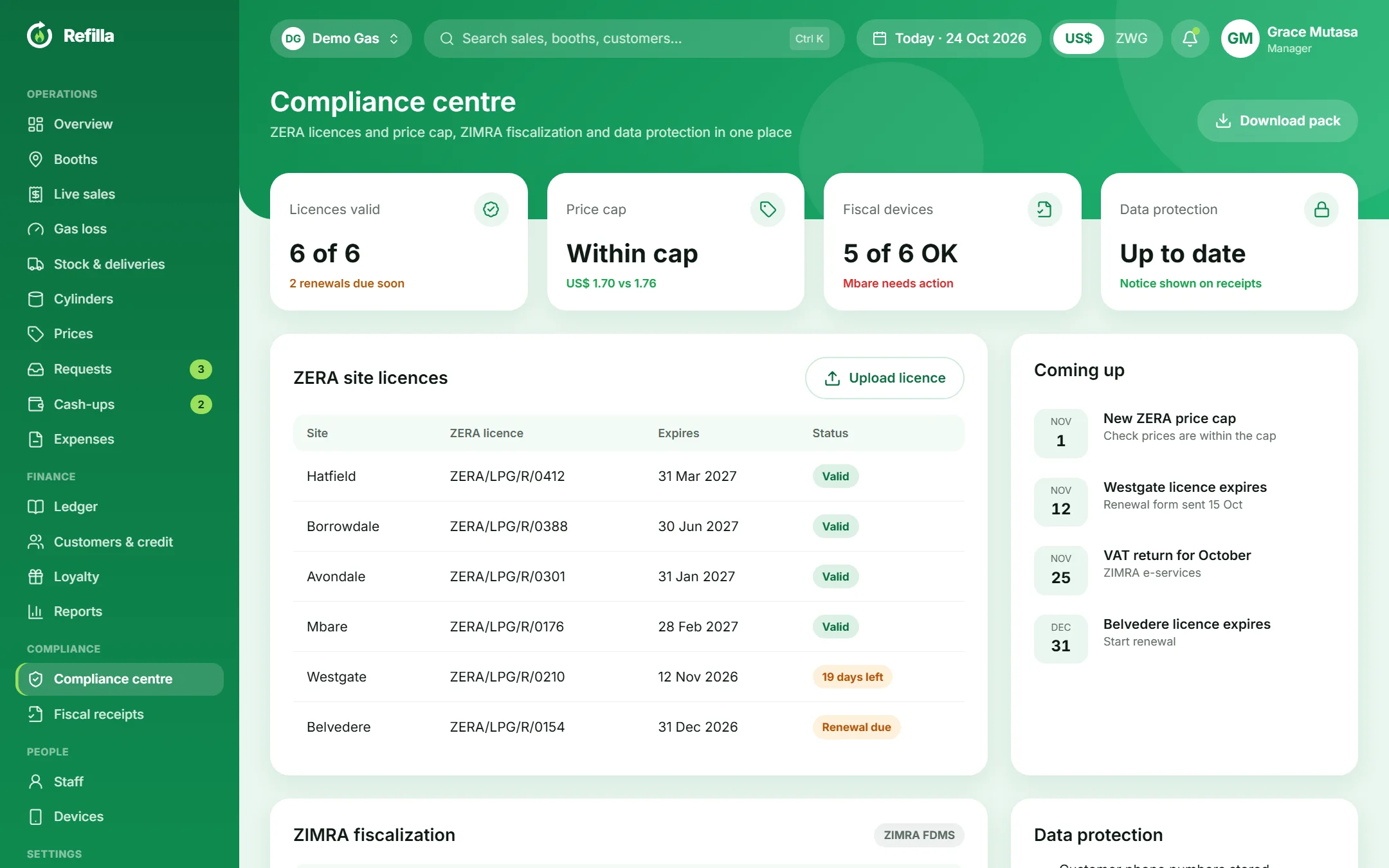This screenshot has height=868, width=1389.
Task: Click the GM user avatar
Action: click(x=1240, y=39)
